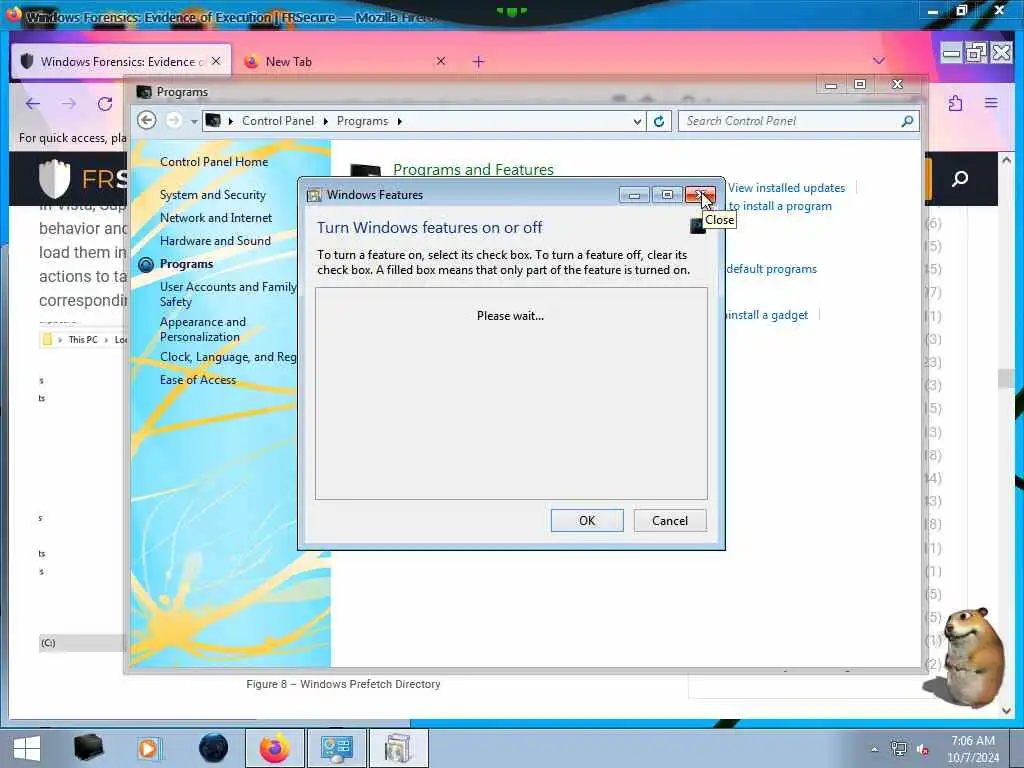Expand address bar history dropdown
This screenshot has height=768, width=1024.
637,121
